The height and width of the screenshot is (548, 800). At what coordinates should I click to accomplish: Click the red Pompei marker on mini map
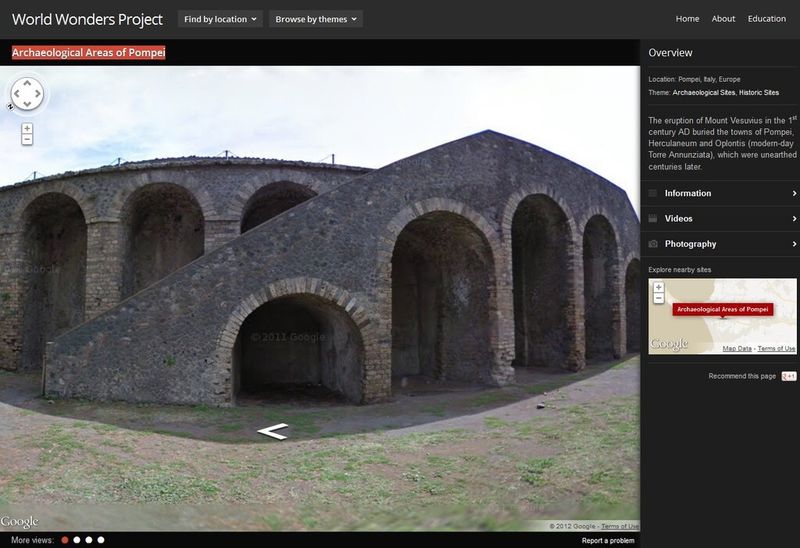point(722,310)
